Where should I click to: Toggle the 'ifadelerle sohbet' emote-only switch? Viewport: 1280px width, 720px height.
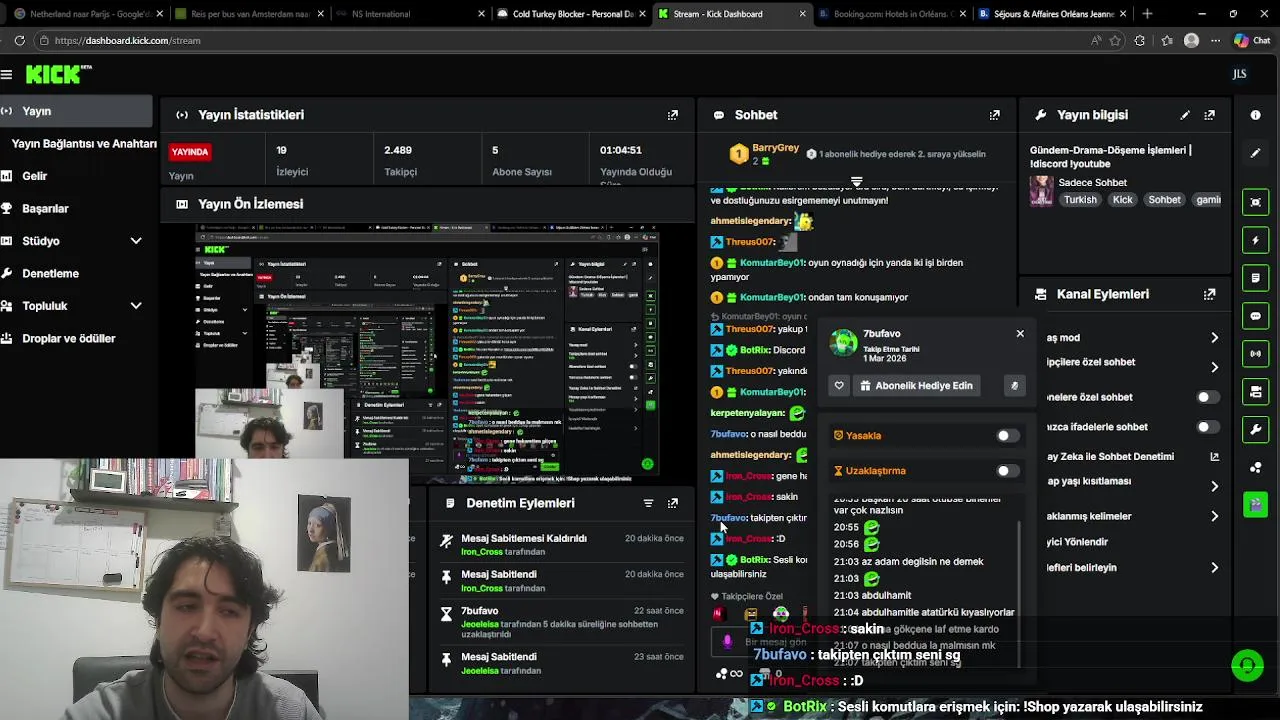1208,427
